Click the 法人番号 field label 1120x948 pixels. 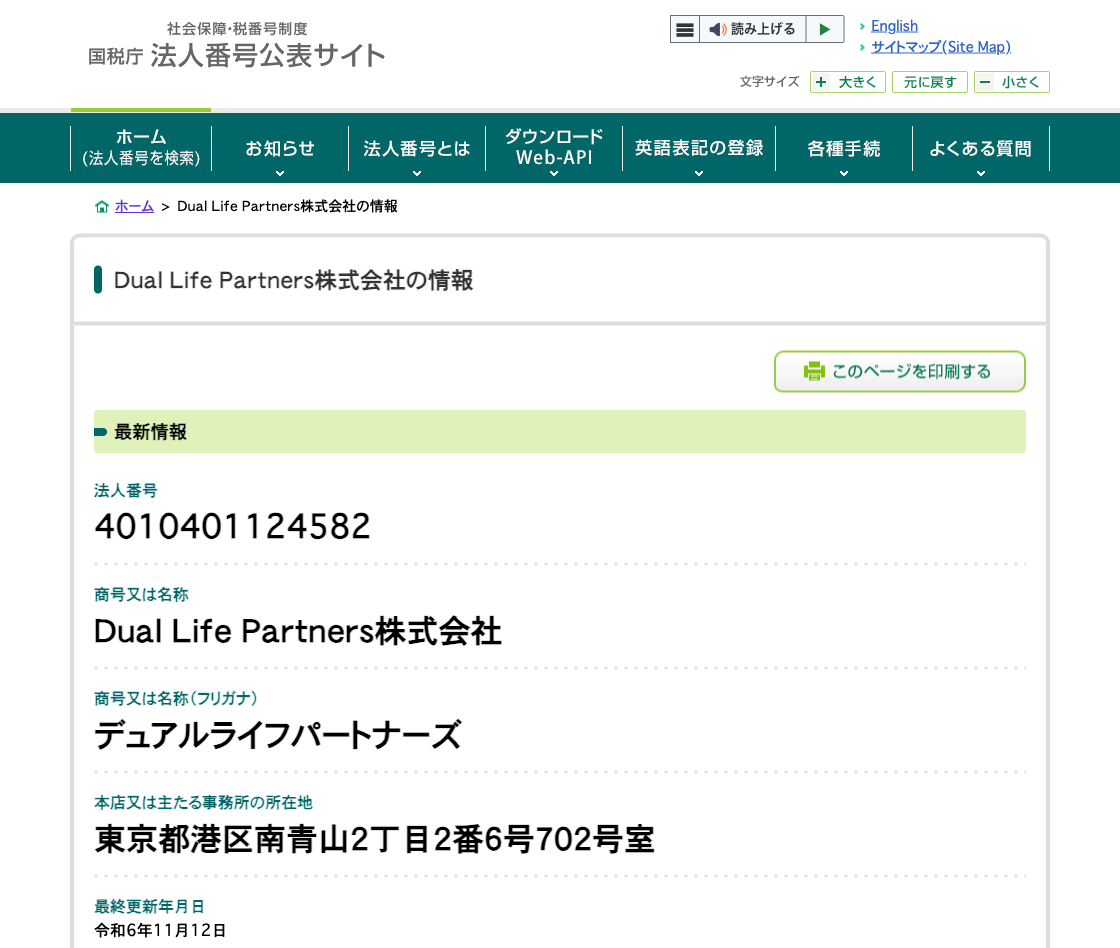pyautogui.click(x=126, y=490)
